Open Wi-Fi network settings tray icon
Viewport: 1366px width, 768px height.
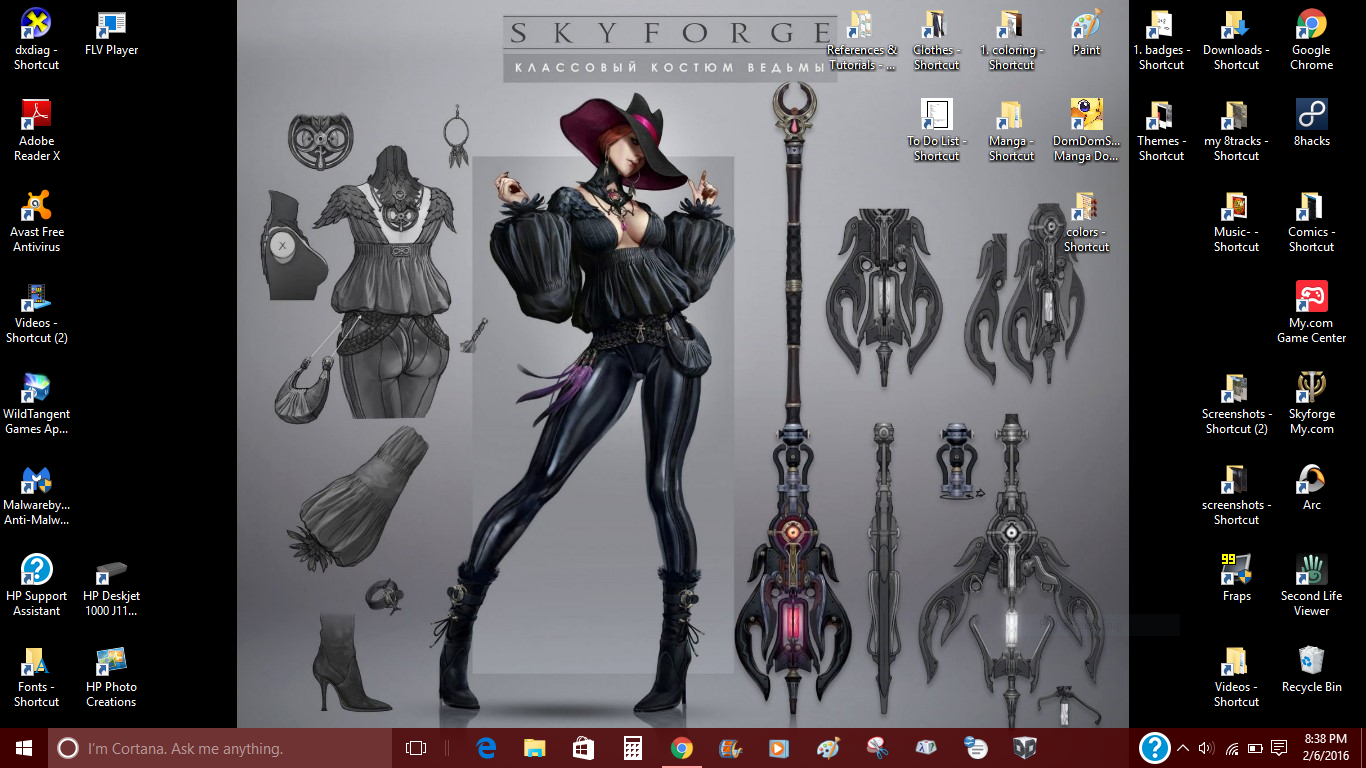pyautogui.click(x=1232, y=748)
